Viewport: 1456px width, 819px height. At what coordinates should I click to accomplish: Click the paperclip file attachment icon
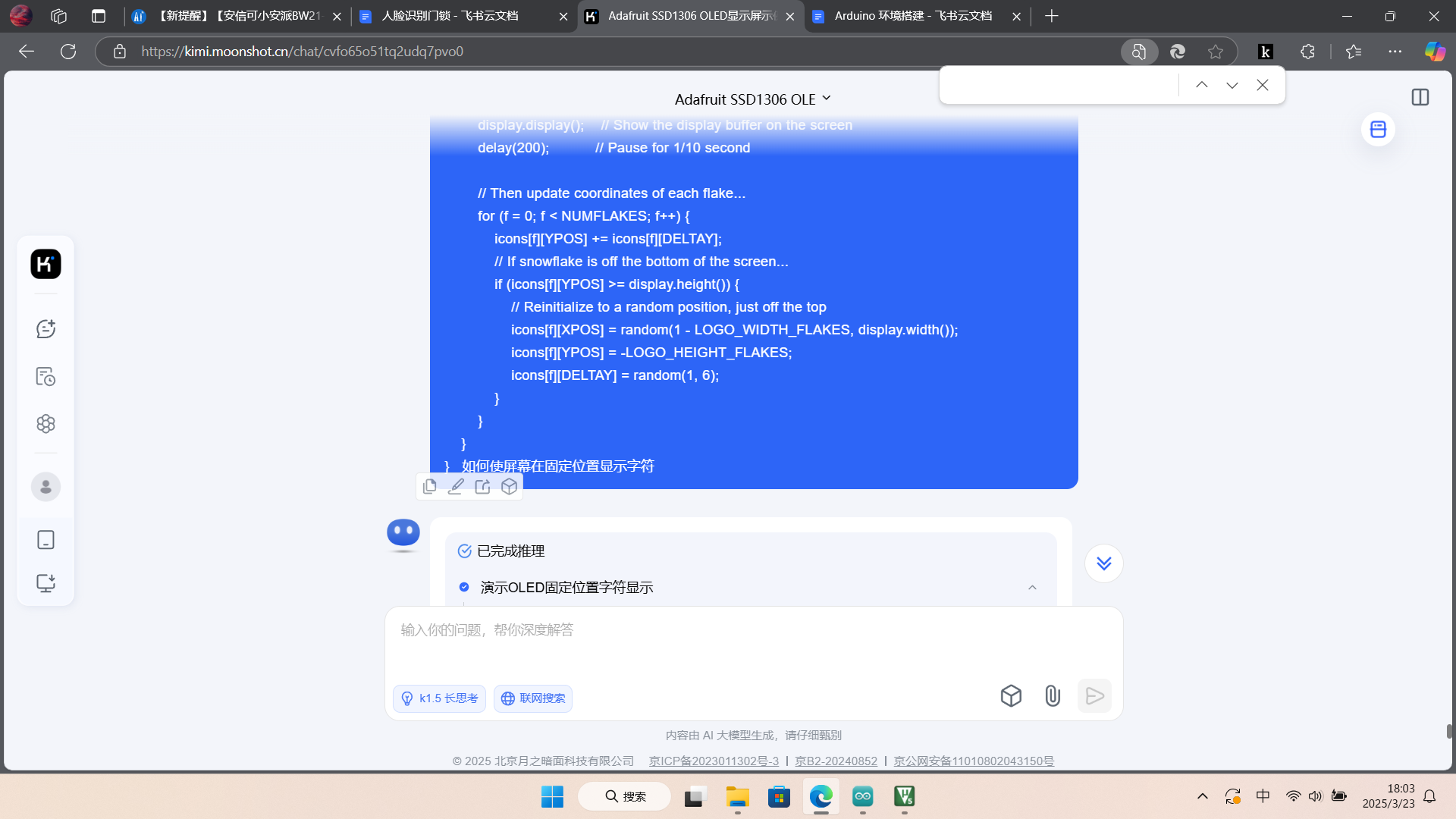[x=1052, y=695]
